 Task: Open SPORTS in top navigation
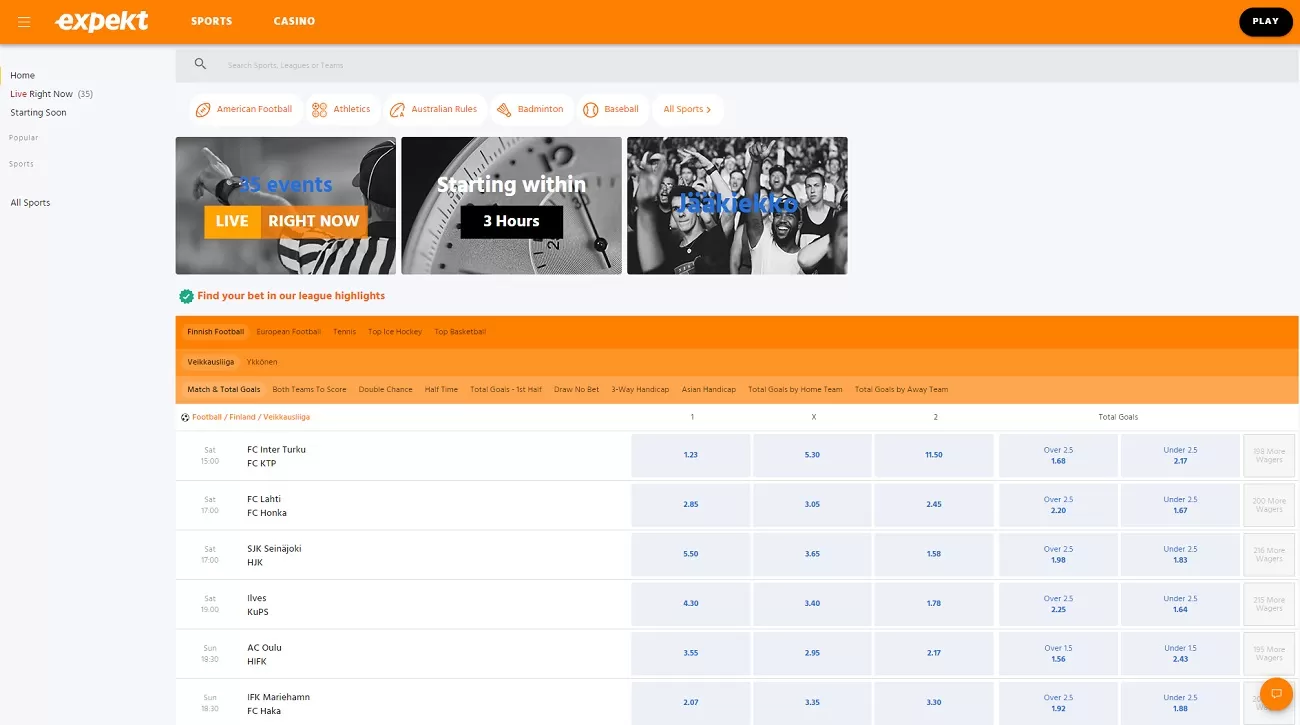211,21
